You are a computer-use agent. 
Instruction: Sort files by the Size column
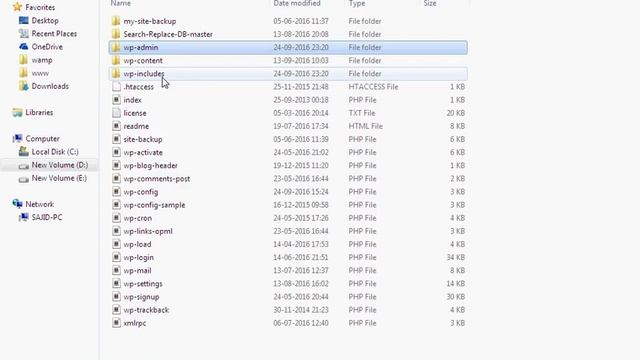[430, 3]
